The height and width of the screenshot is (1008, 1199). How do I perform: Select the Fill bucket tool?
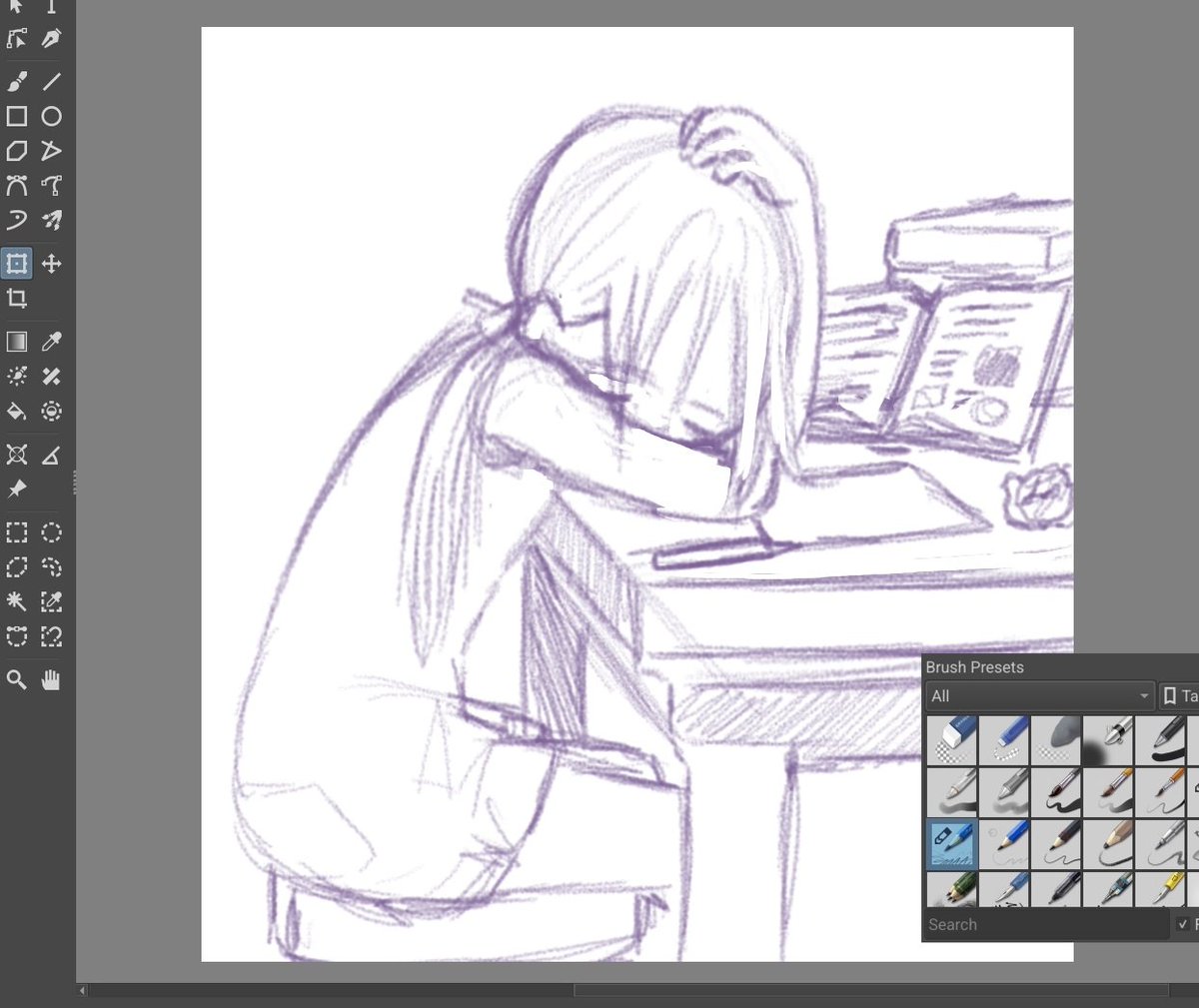tap(17, 411)
